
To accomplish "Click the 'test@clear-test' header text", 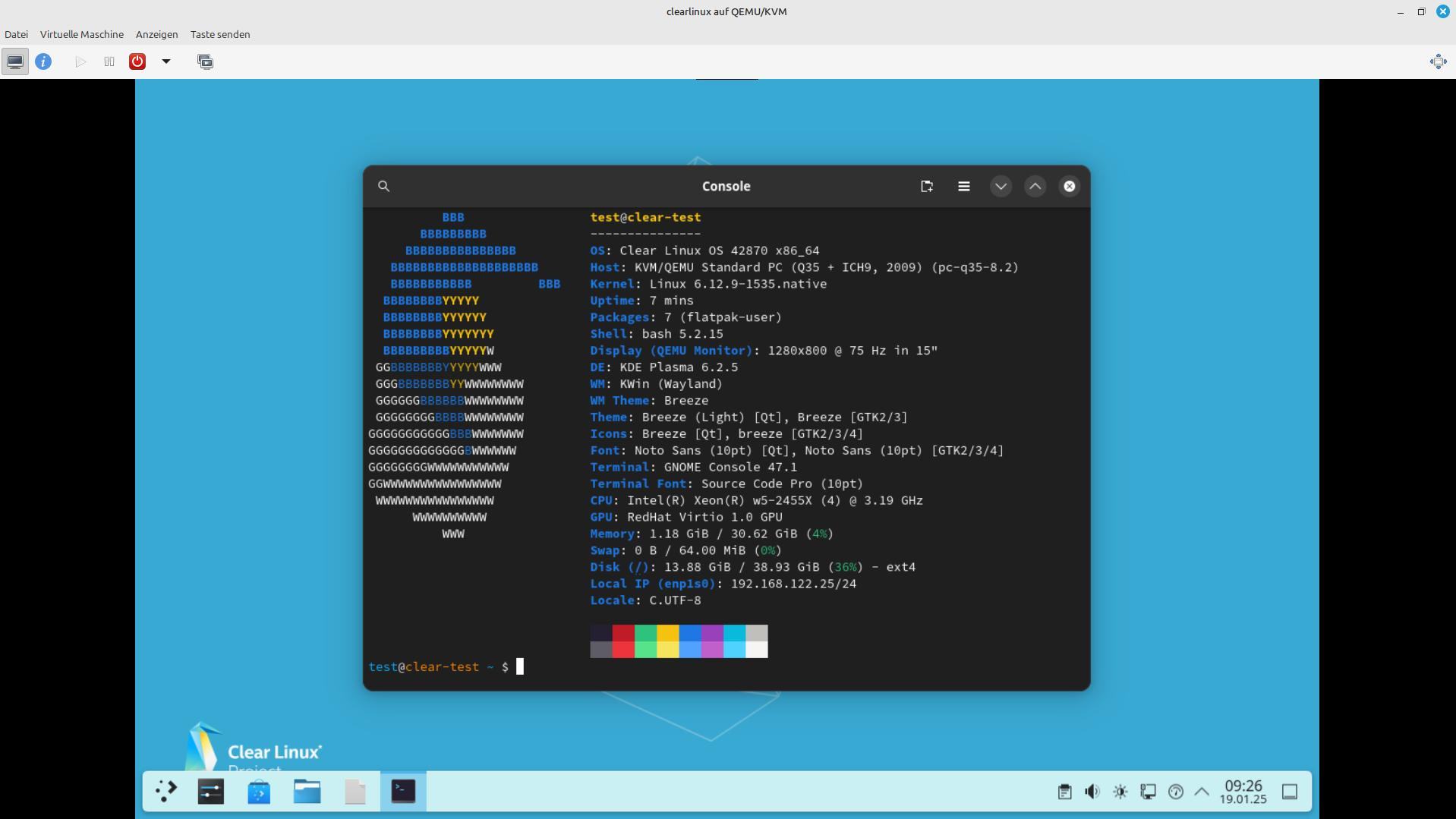I will coord(645,217).
